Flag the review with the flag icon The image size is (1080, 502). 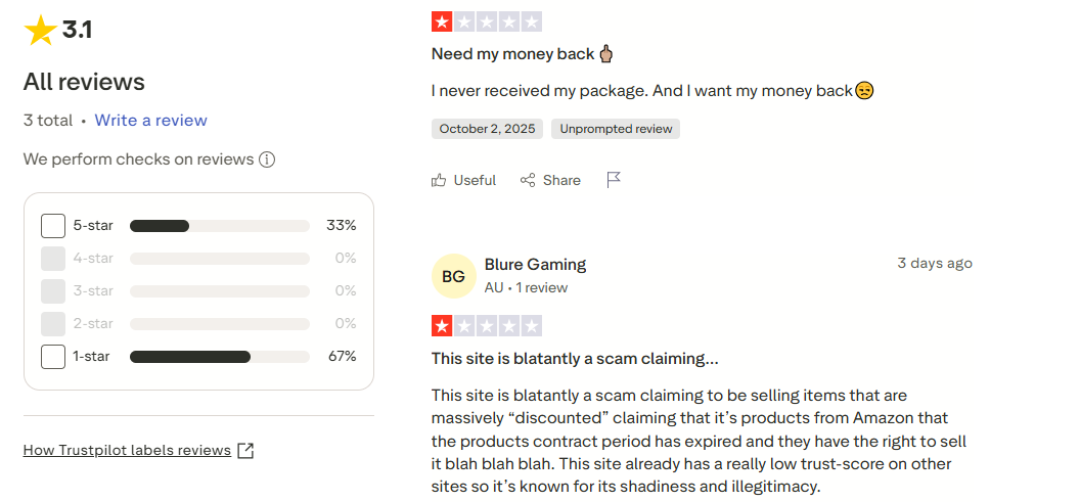point(614,179)
